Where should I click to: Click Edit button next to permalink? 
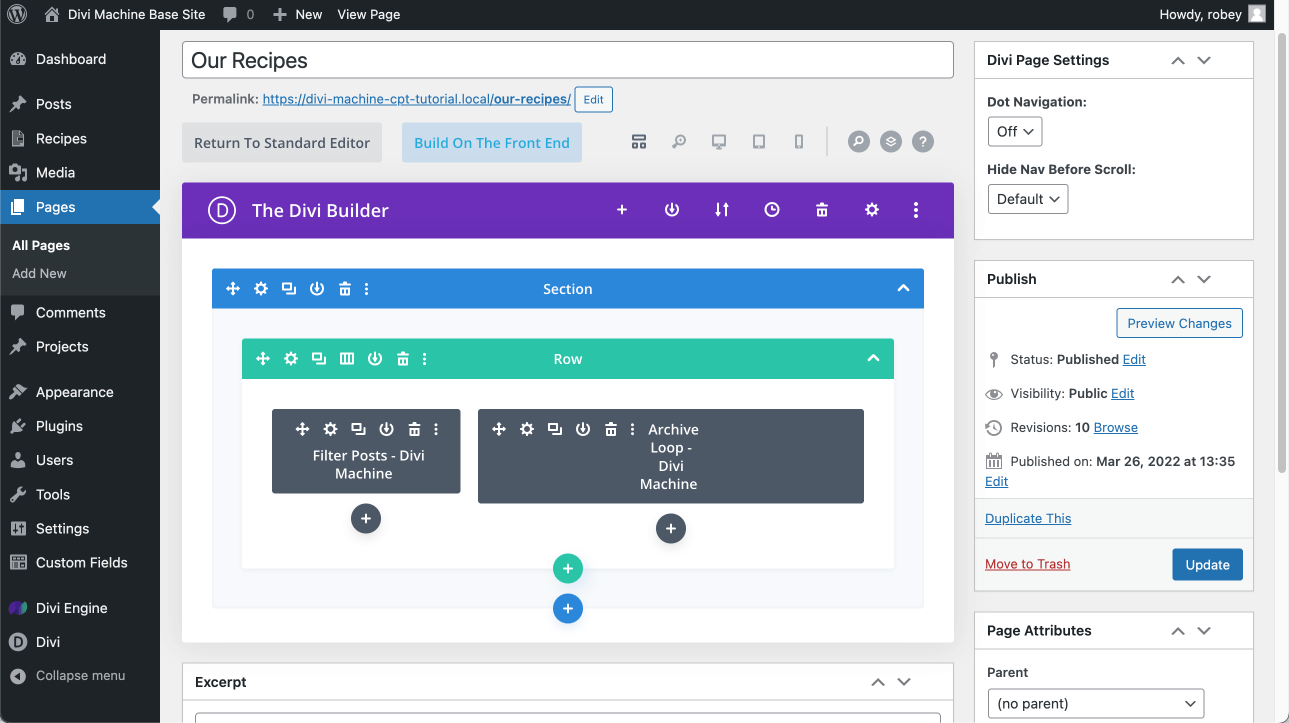coord(593,100)
